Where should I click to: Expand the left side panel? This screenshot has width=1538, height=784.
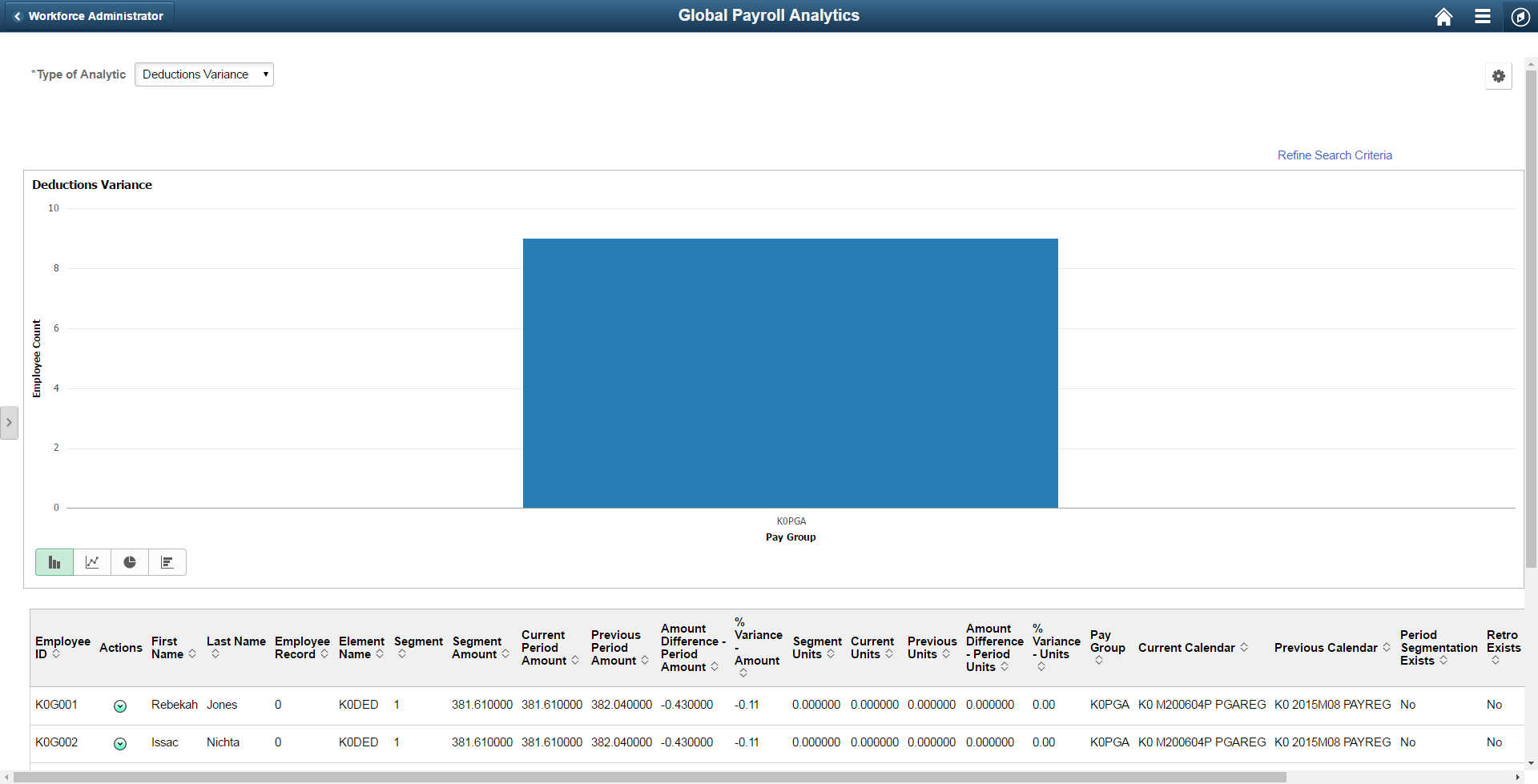[9, 422]
